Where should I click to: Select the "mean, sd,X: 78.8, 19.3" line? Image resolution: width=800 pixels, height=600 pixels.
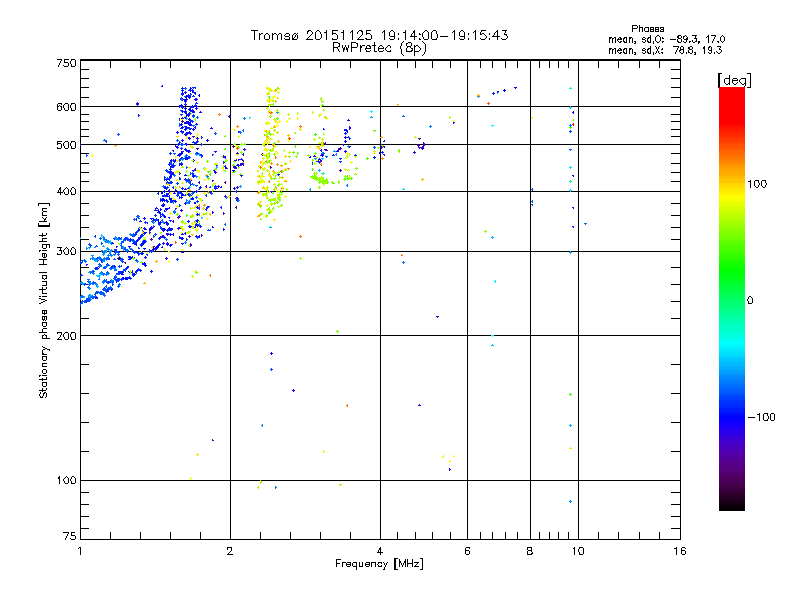pos(665,50)
